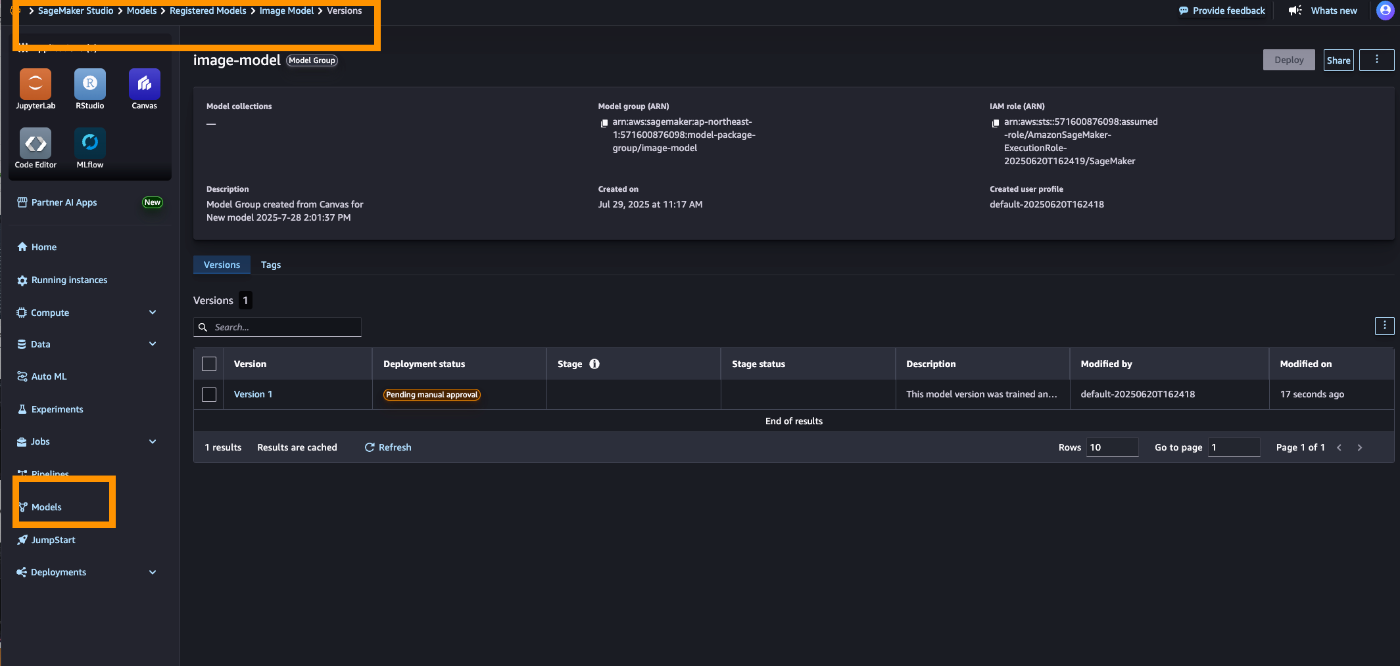Viewport: 1400px width, 666px height.
Task: Open Auto ML sidebar icon
Action: click(22, 376)
